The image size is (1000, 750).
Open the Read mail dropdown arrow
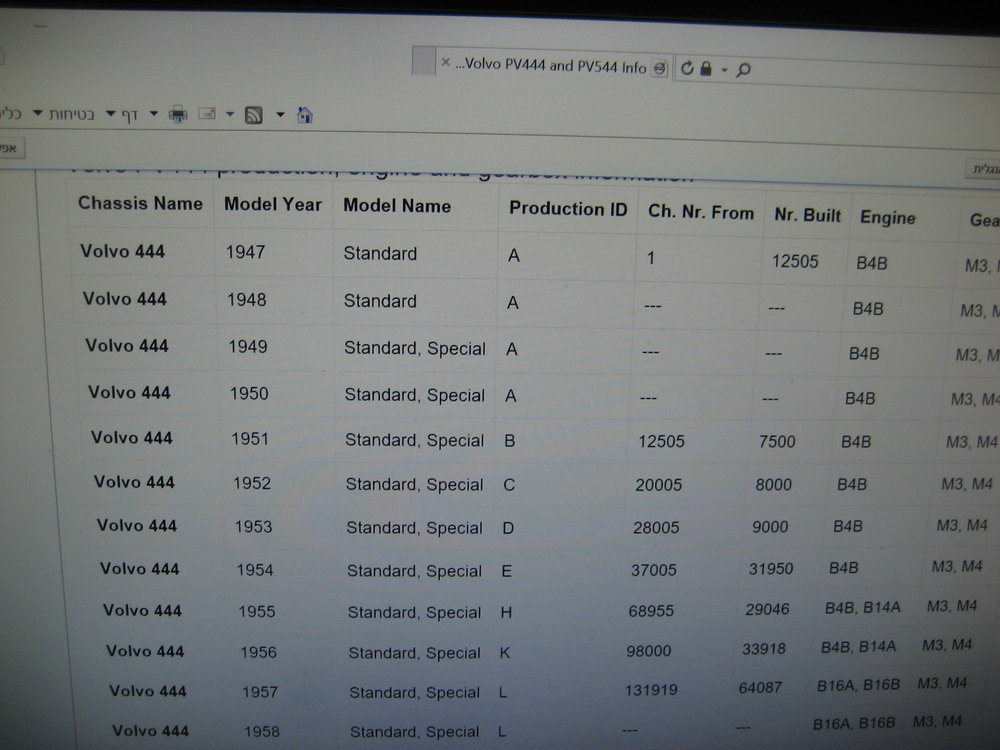coord(230,114)
